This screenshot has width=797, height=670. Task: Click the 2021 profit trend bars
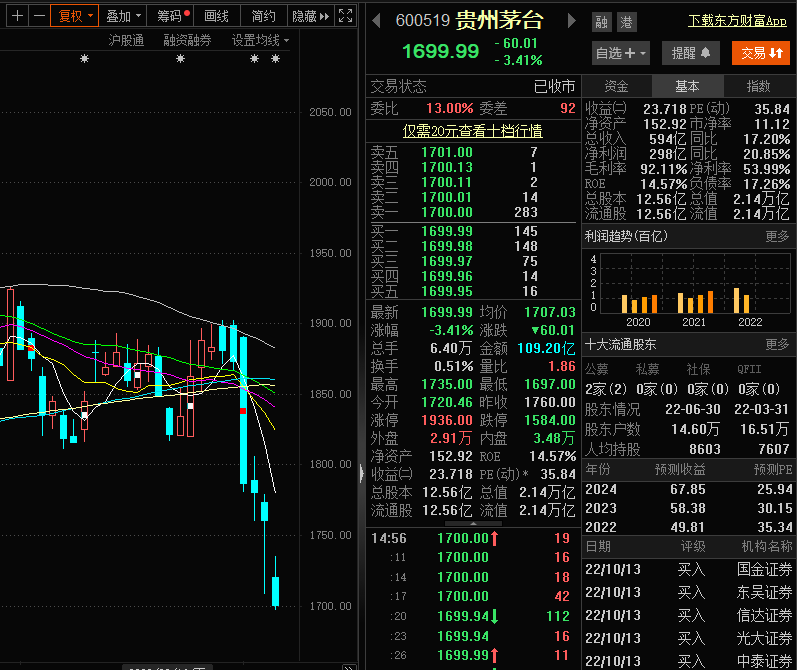(x=695, y=302)
